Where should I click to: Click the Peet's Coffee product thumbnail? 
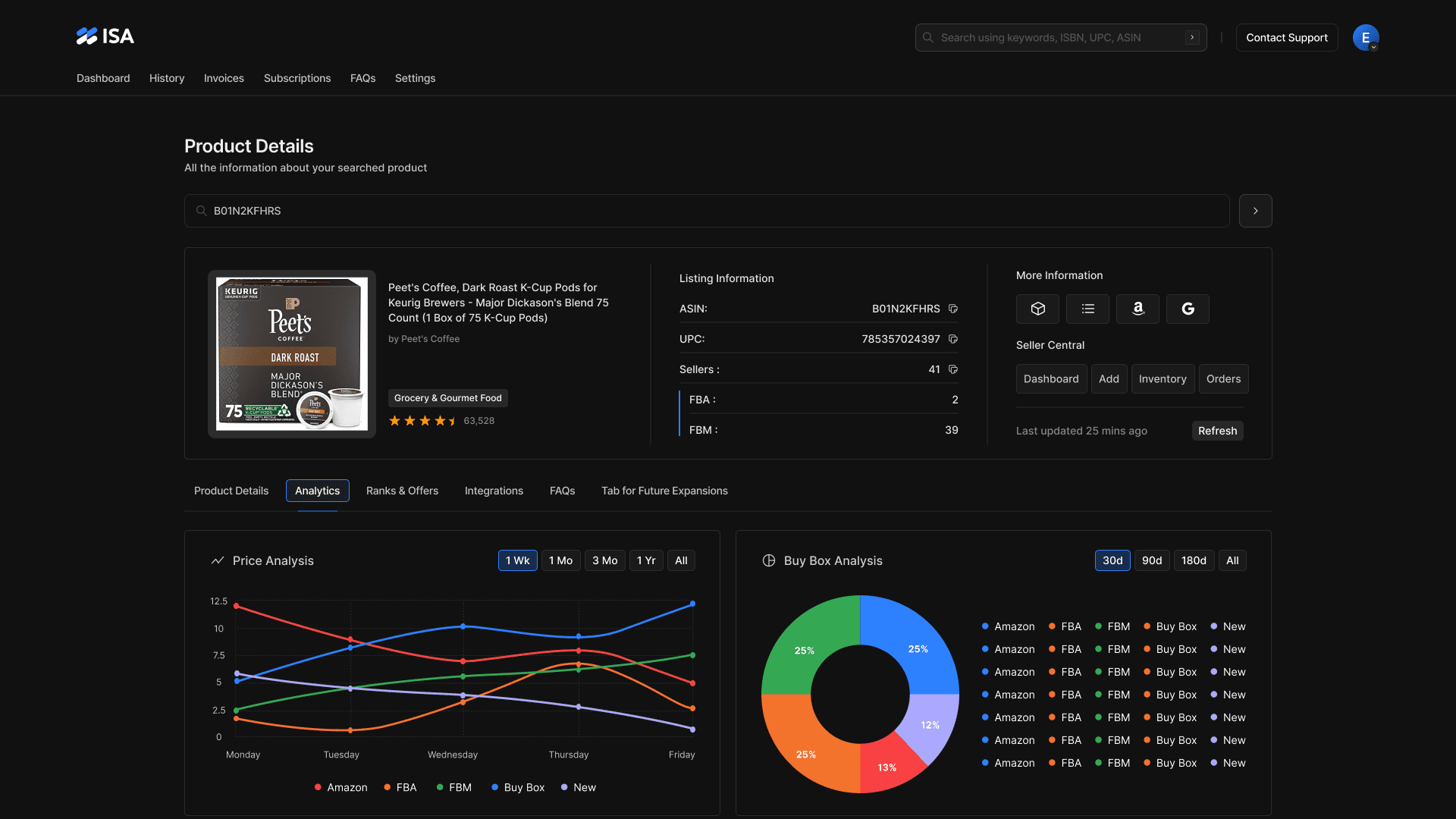[292, 354]
